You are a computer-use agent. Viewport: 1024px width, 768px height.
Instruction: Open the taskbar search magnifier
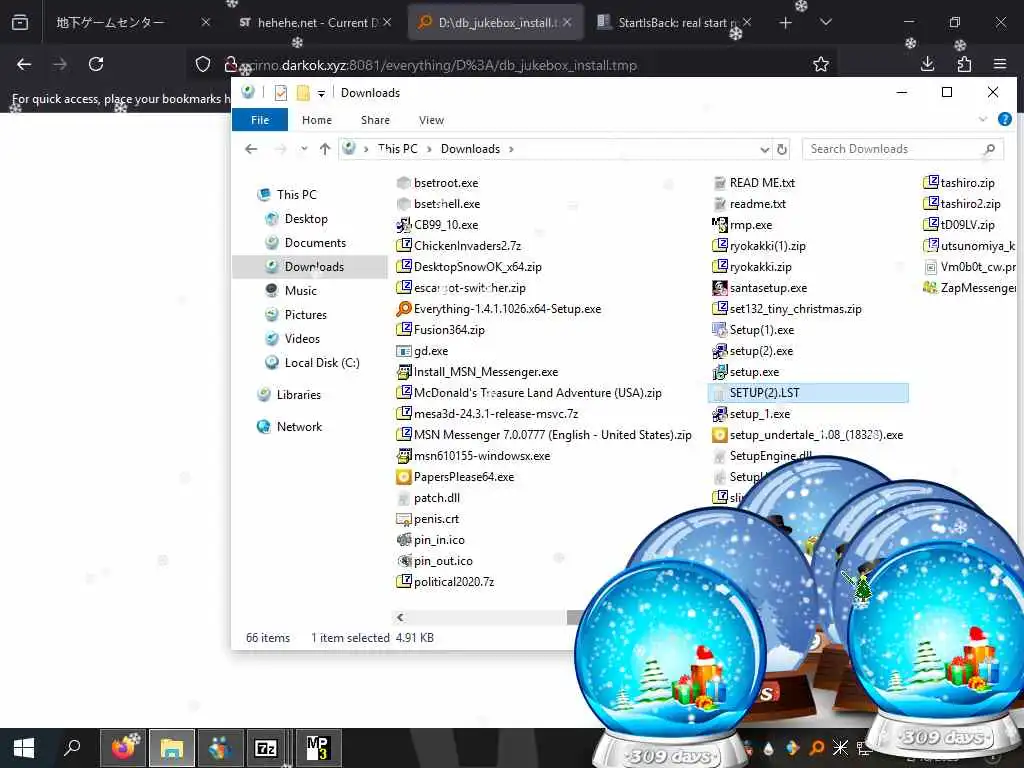(72, 748)
